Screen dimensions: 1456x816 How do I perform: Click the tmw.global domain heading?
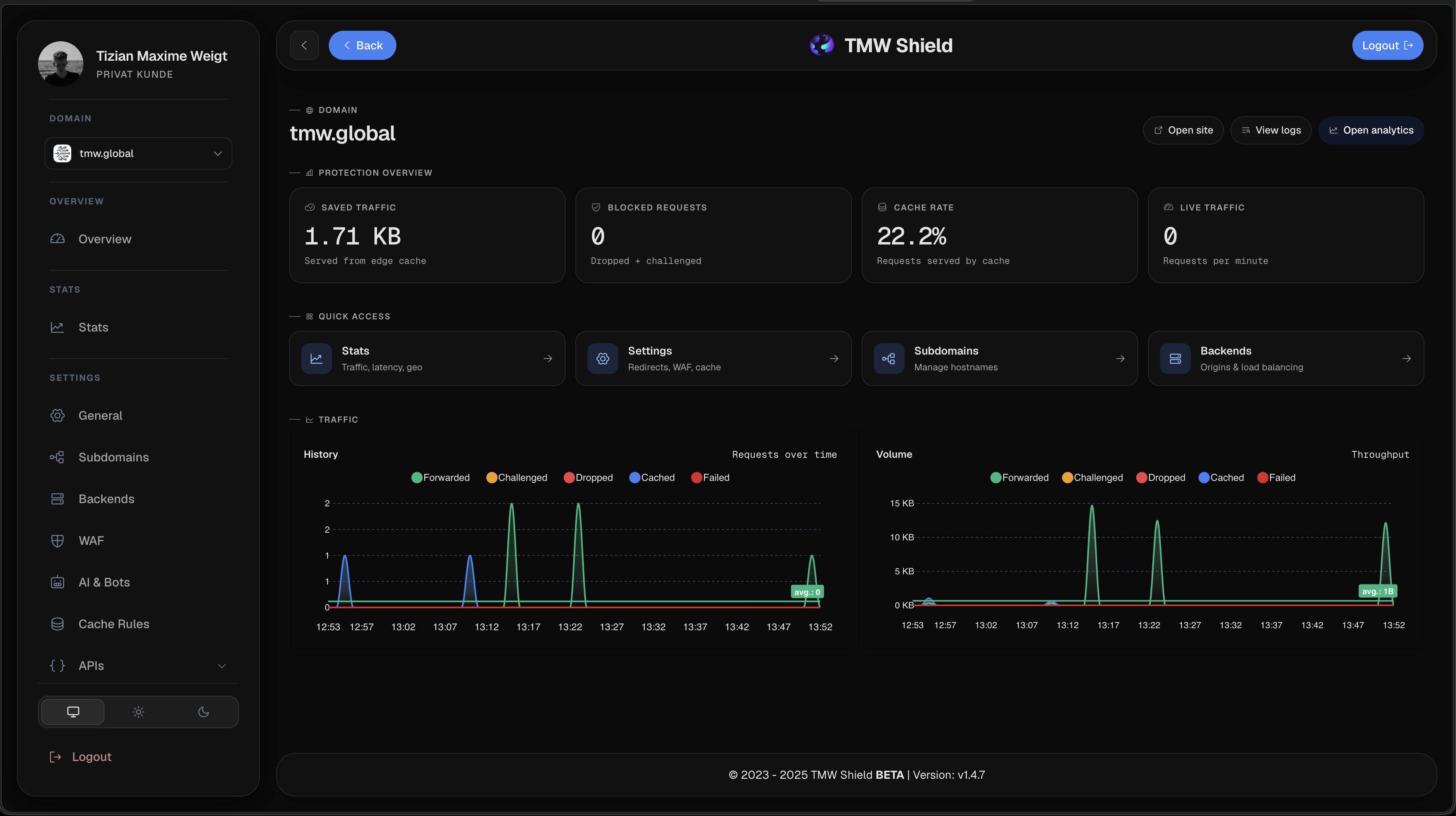343,133
